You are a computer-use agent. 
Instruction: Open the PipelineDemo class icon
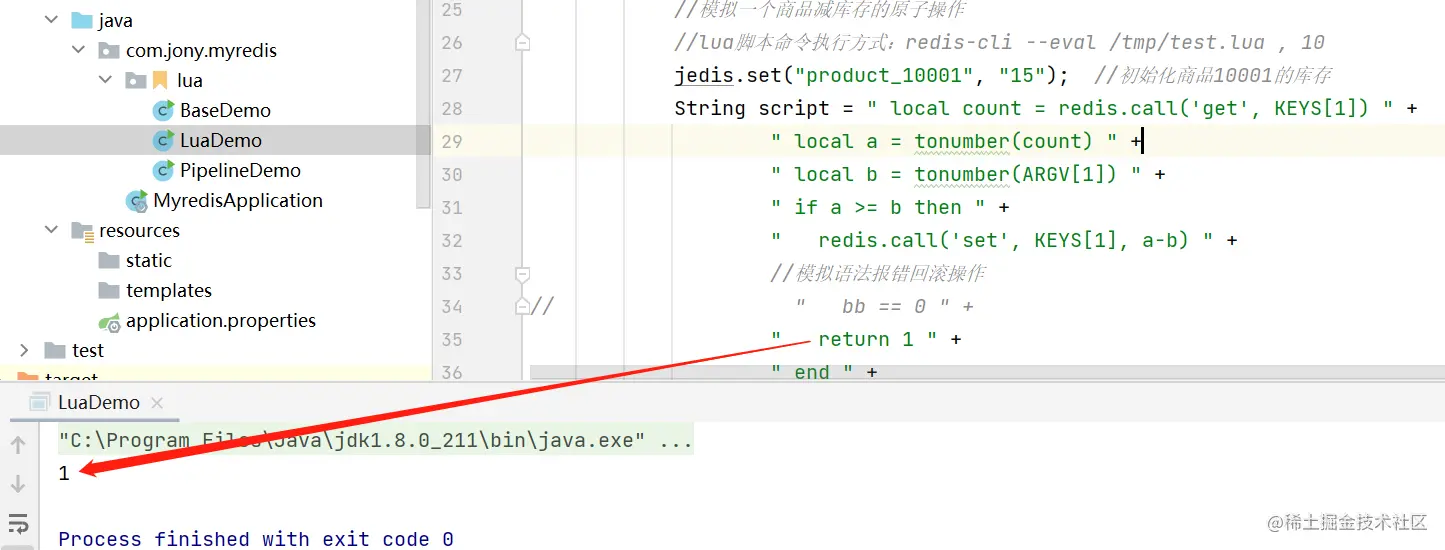pyautogui.click(x=163, y=170)
